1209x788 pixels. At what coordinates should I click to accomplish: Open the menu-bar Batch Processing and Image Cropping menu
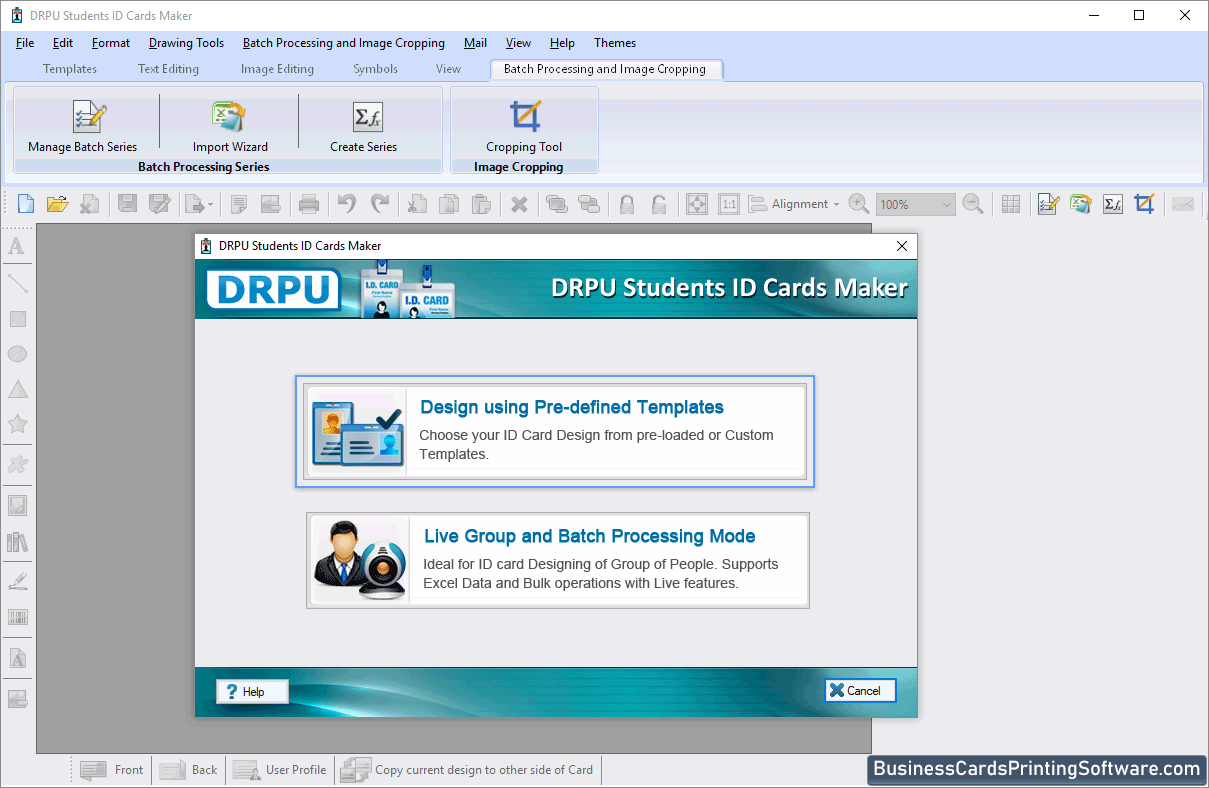pyautogui.click(x=344, y=43)
